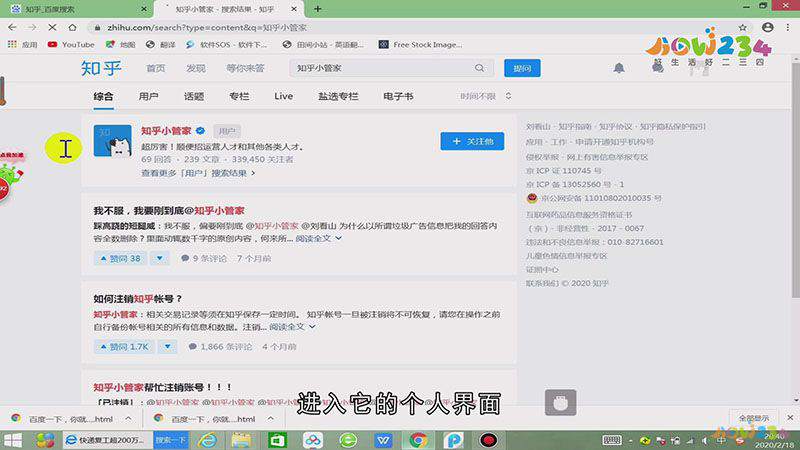The image size is (800, 450).
Task: Open 京 ICP 证 110745 号 link
Action: coord(563,170)
